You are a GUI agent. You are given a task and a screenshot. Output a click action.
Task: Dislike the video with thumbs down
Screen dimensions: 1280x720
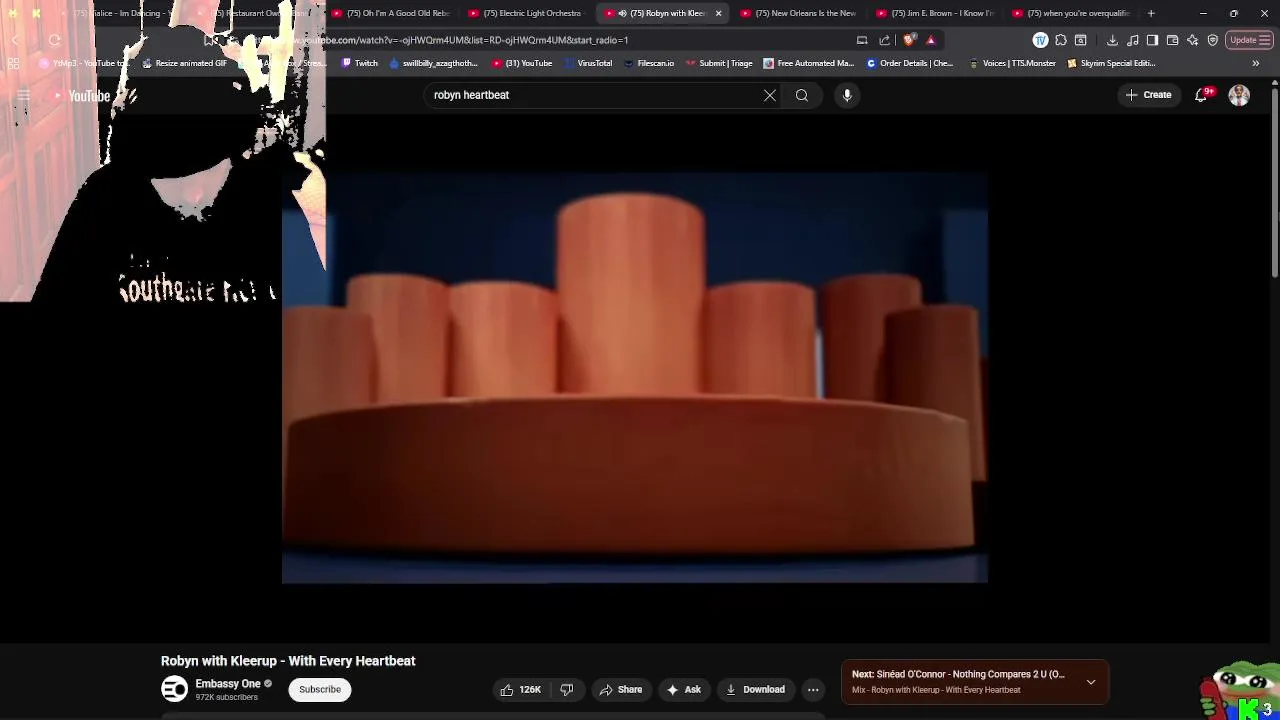tap(567, 689)
